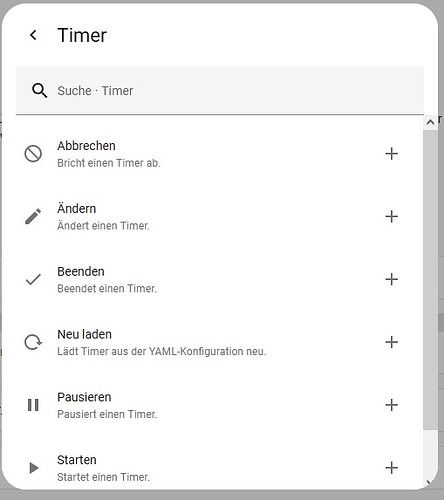This screenshot has height=500, width=444.
Task: Focus the Suche Timer search field
Action: [x=220, y=90]
